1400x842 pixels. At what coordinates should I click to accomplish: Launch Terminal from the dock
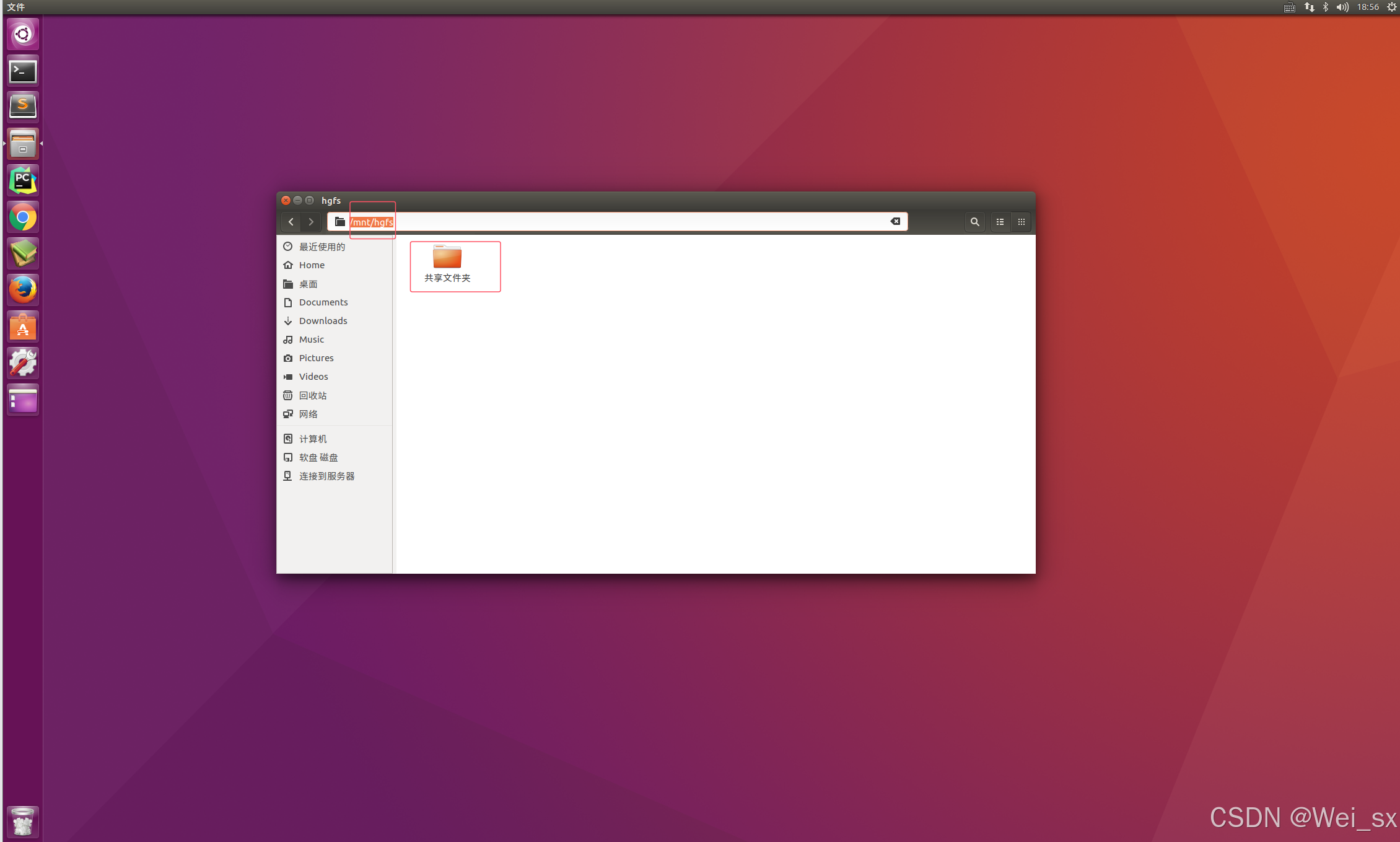[x=23, y=71]
